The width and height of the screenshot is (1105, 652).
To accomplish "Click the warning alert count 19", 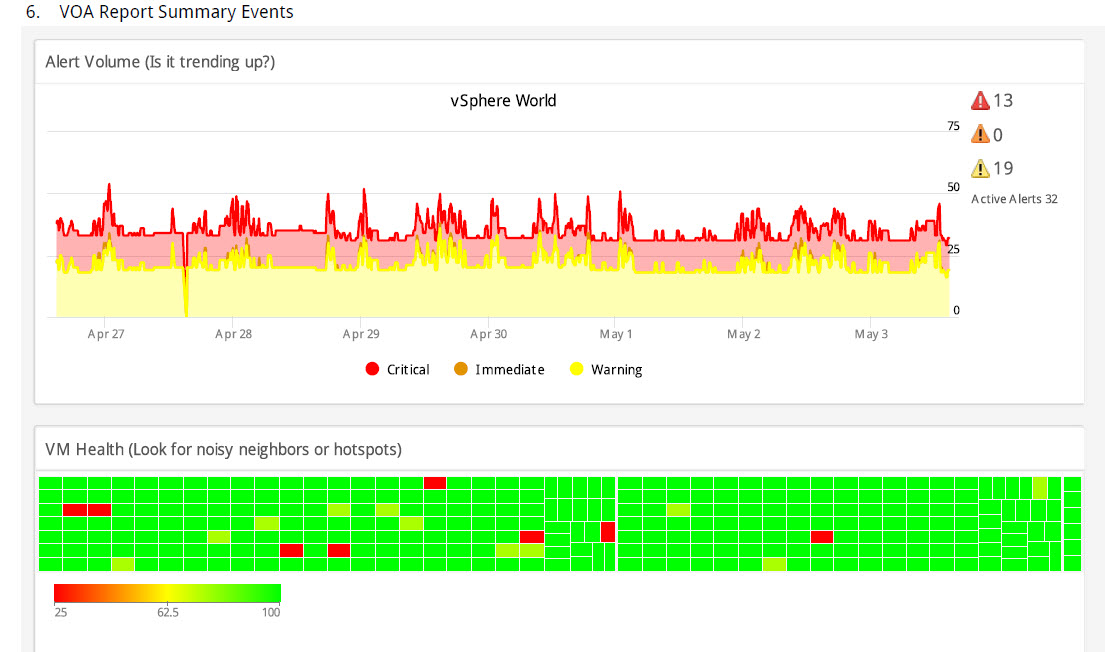I will coord(1003,169).
